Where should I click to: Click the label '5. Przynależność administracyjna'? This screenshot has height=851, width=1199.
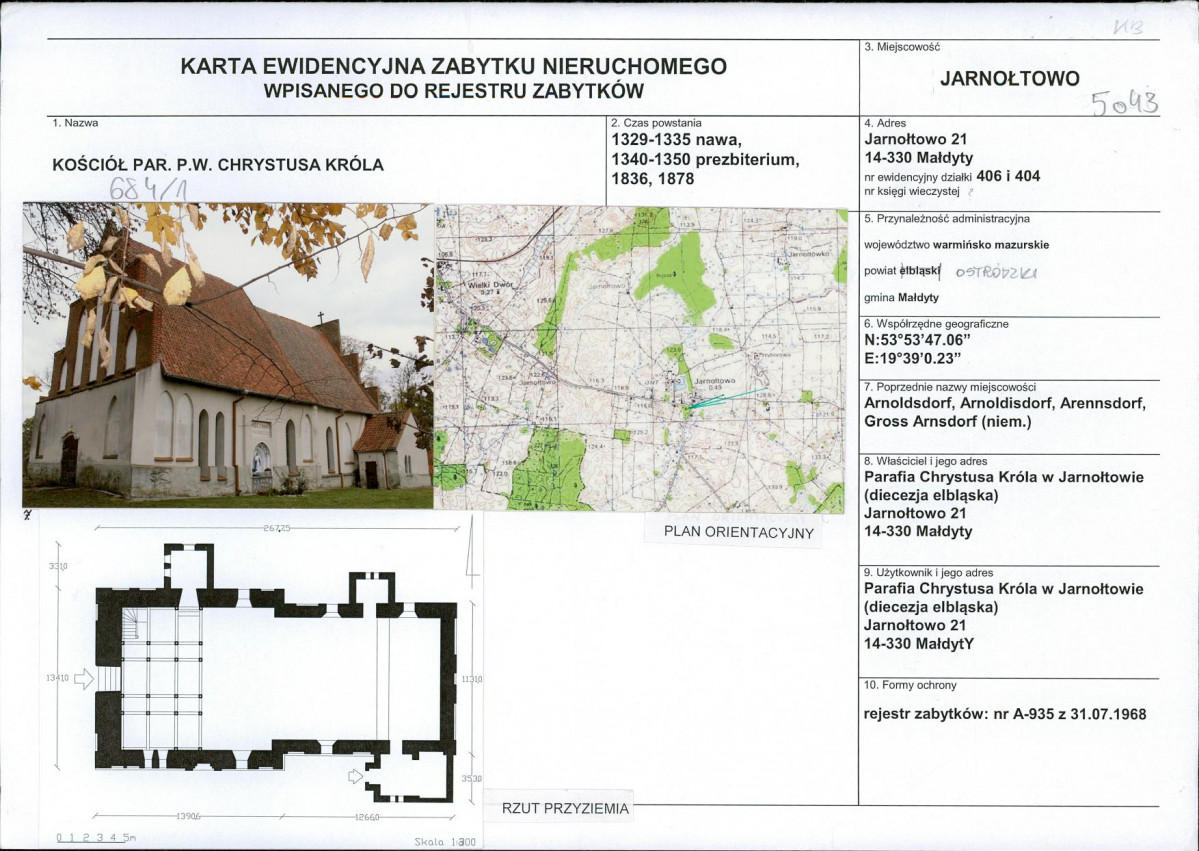(947, 219)
